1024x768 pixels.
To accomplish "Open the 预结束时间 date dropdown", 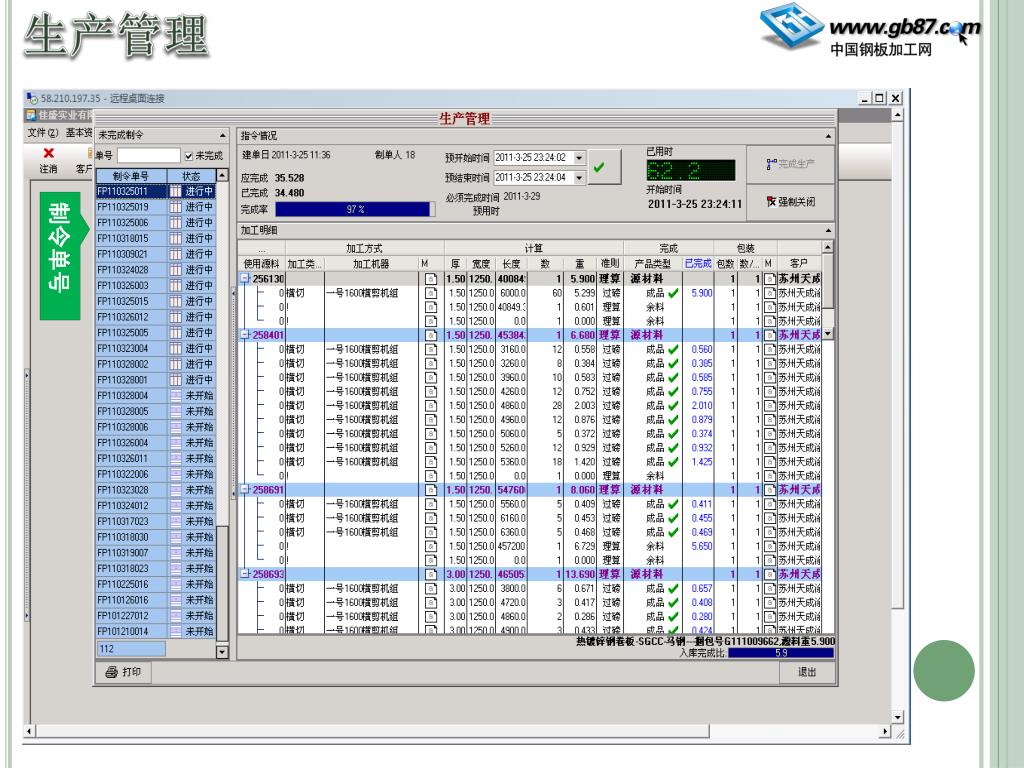I will tap(579, 178).
